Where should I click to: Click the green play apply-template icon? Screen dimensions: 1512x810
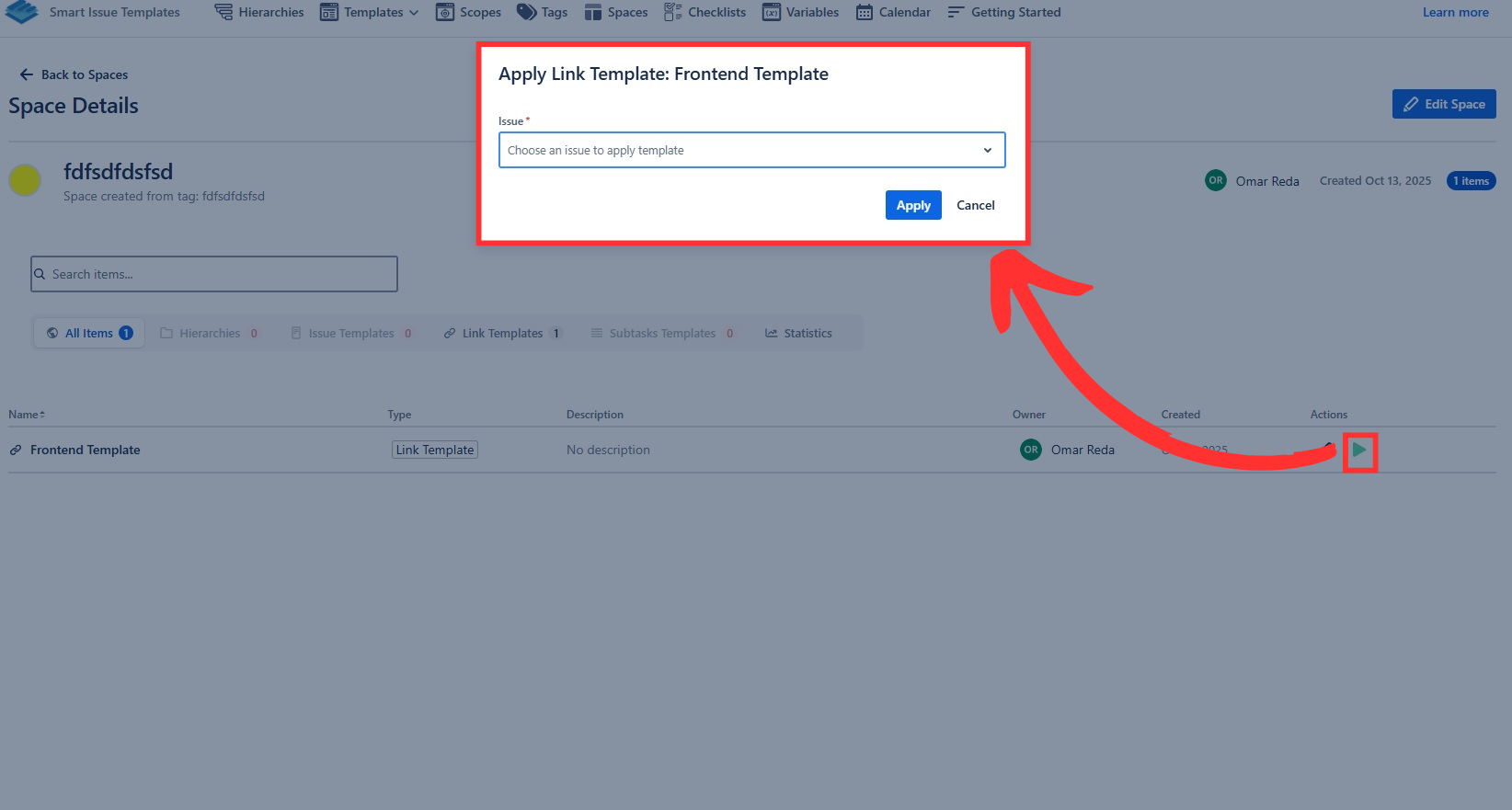(1359, 450)
